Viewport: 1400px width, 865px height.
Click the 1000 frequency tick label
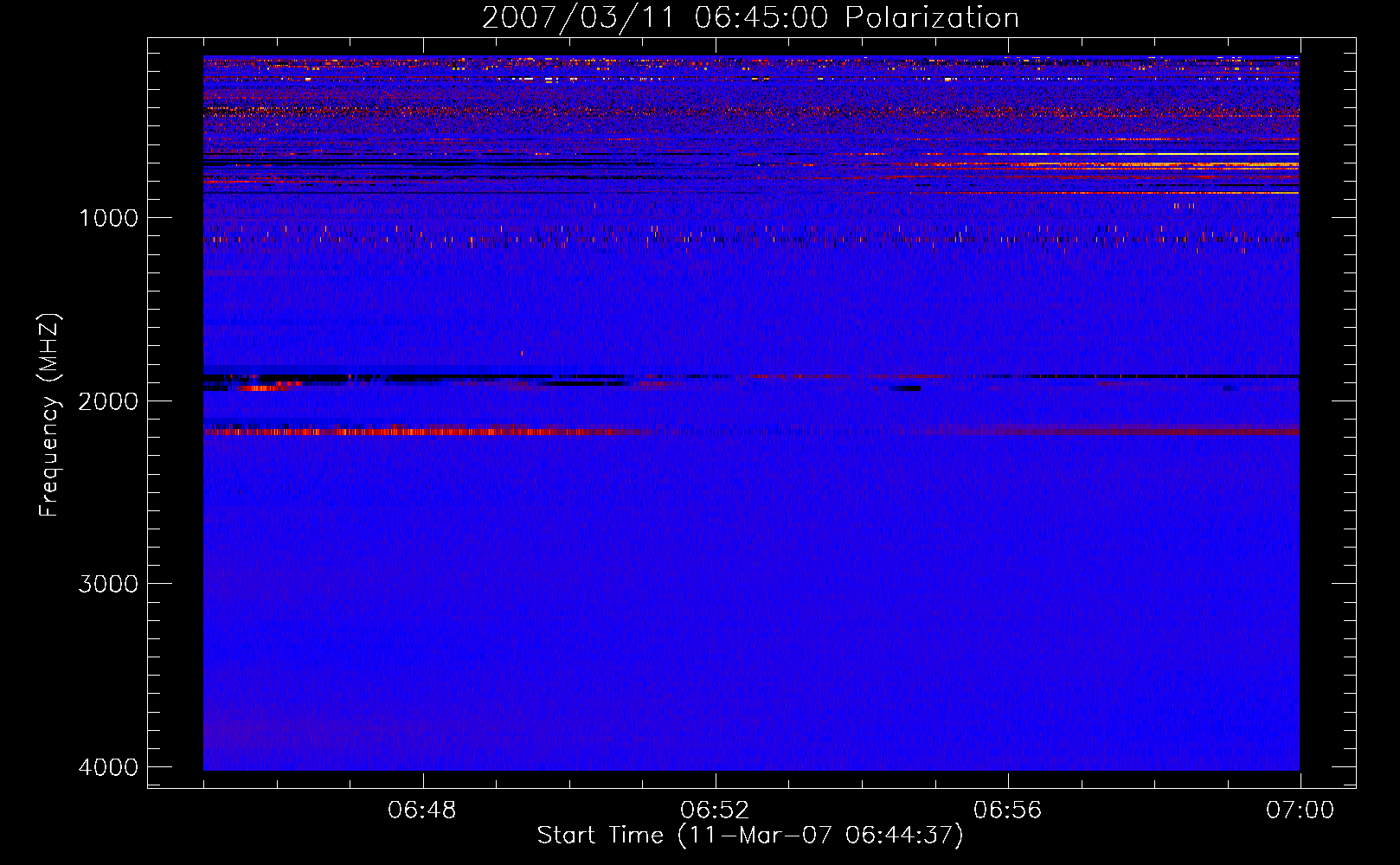[x=108, y=218]
